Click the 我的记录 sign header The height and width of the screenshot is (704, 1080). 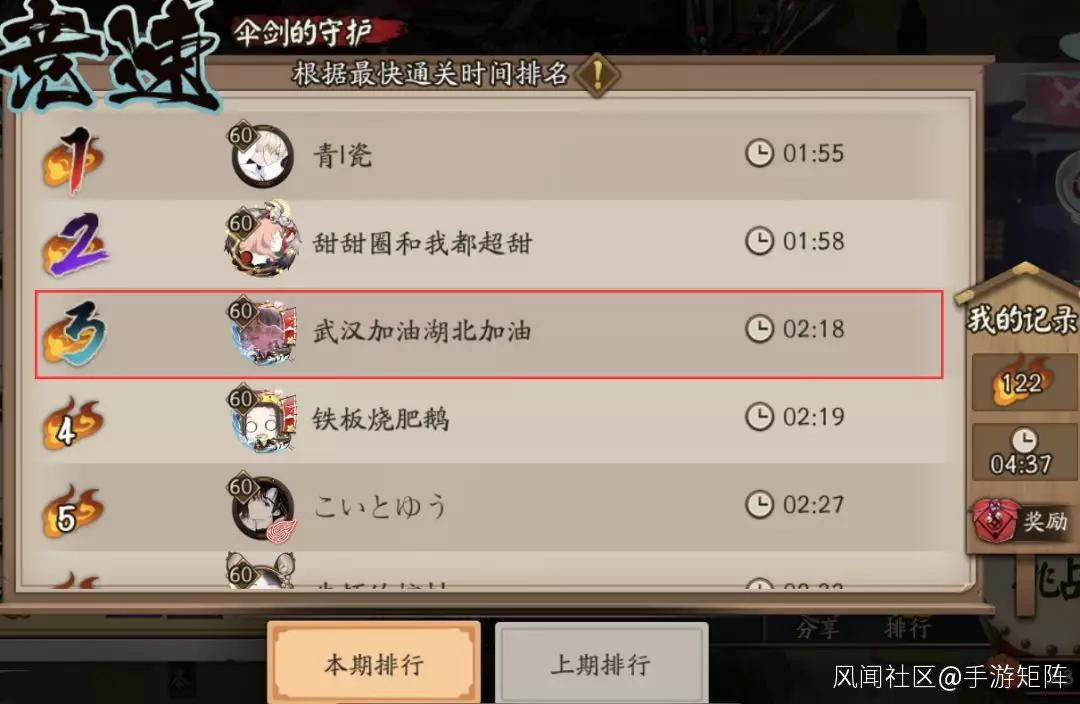click(1021, 319)
